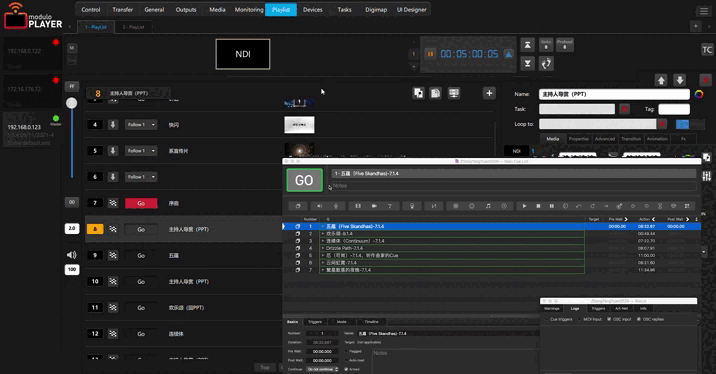Click the jump-to-top arrow icon beside Goto
The image size is (716, 374).
[527, 45]
